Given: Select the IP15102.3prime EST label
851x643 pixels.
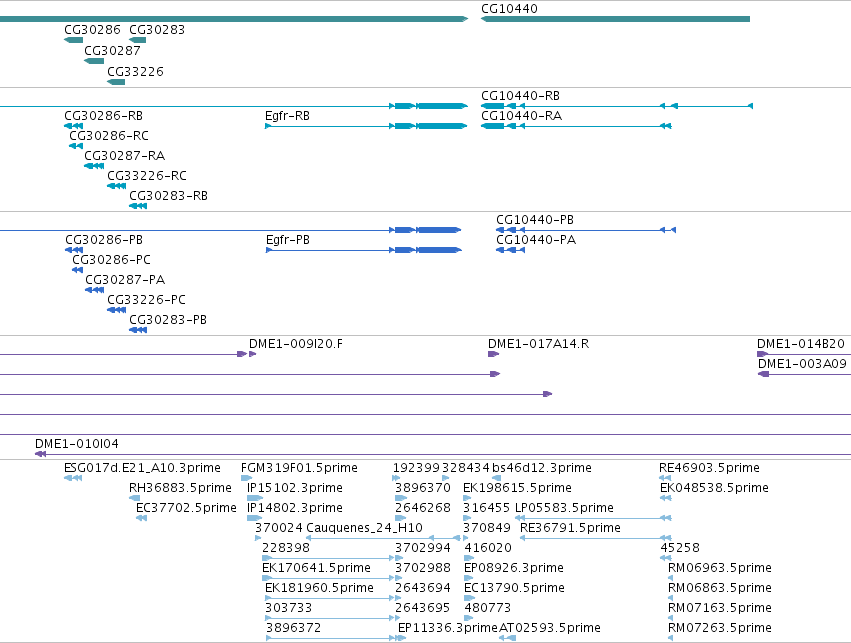Looking at the screenshot, I should point(295,488).
